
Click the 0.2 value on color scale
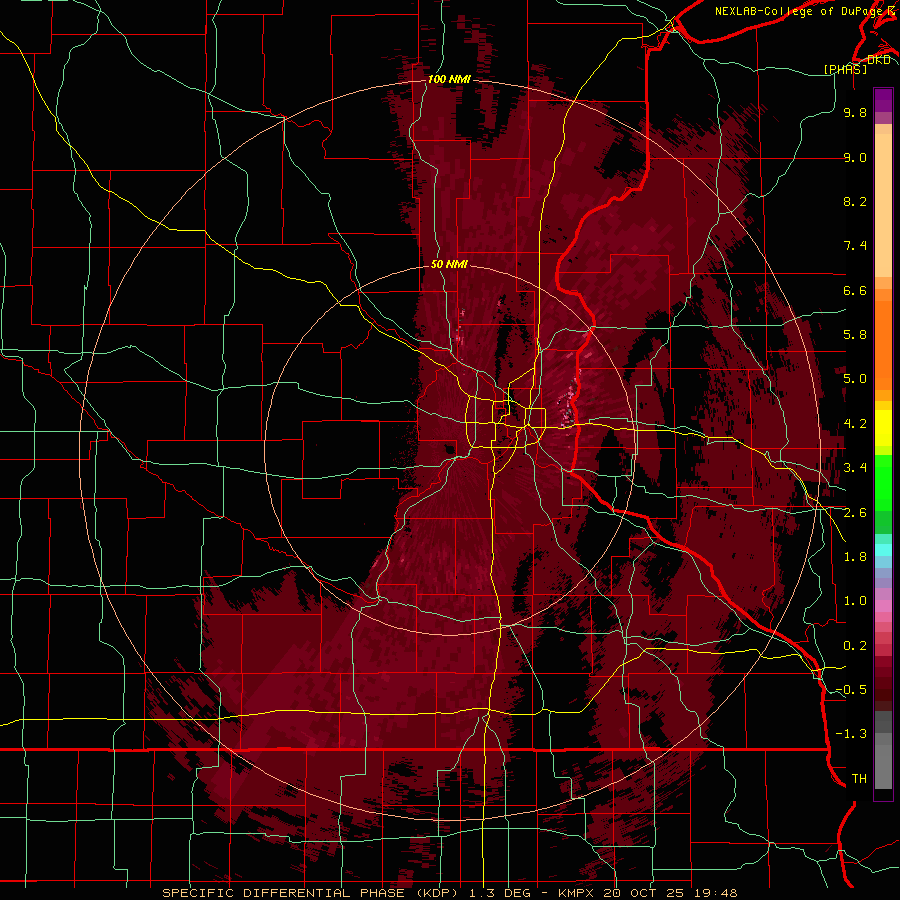pos(855,646)
